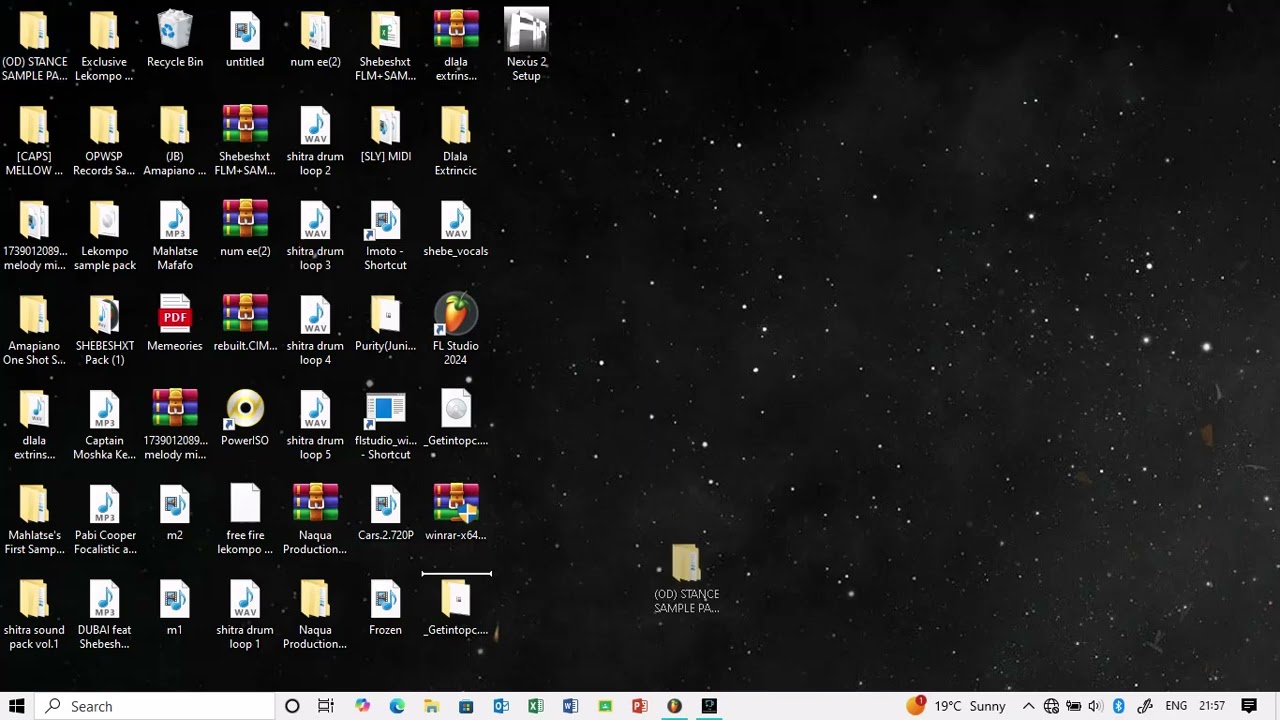Screen dimensions: 1280x720
Task: Open Outlook from the taskbar
Action: pyautogui.click(x=501, y=706)
